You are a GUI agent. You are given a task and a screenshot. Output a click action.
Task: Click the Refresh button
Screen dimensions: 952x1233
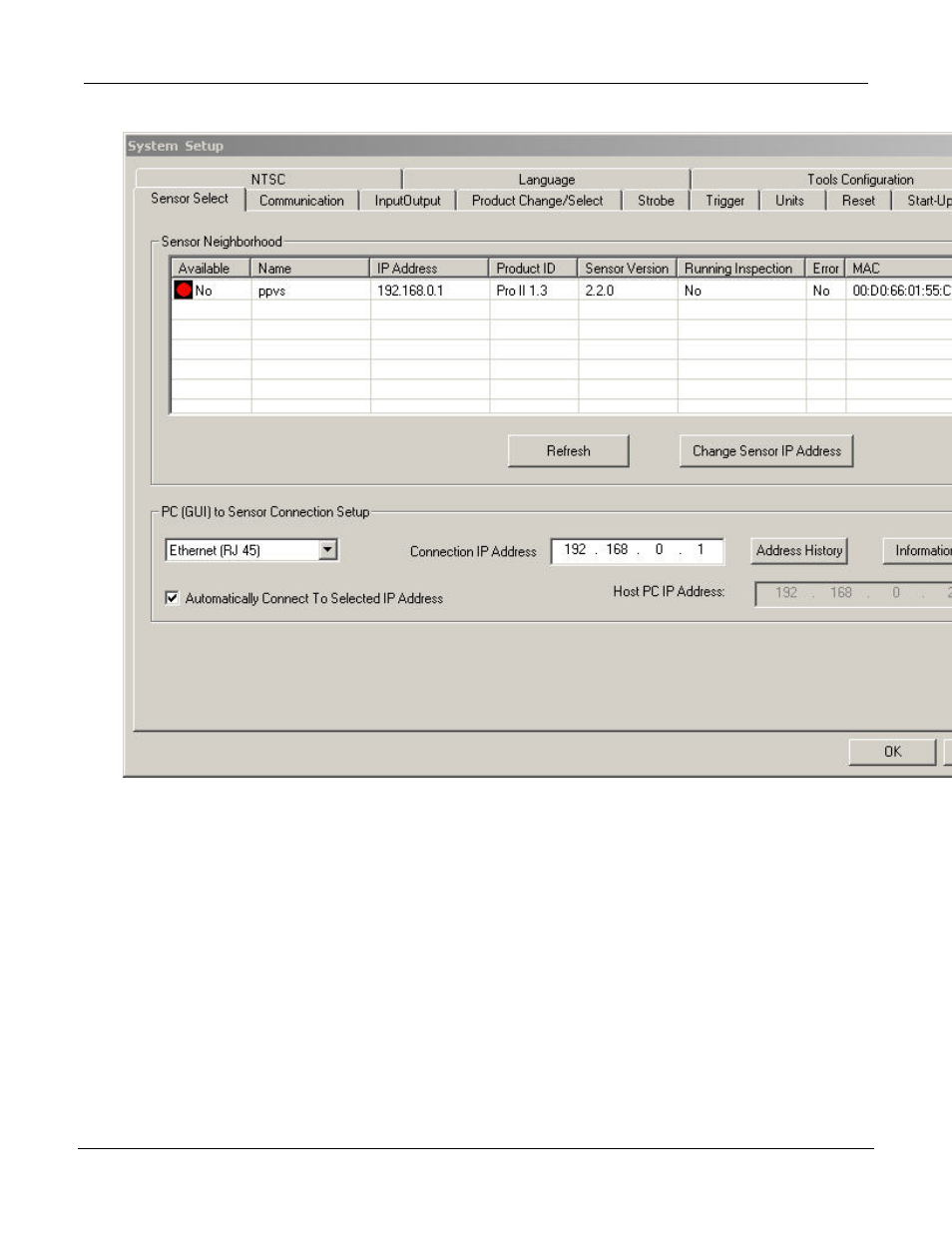pos(569,451)
